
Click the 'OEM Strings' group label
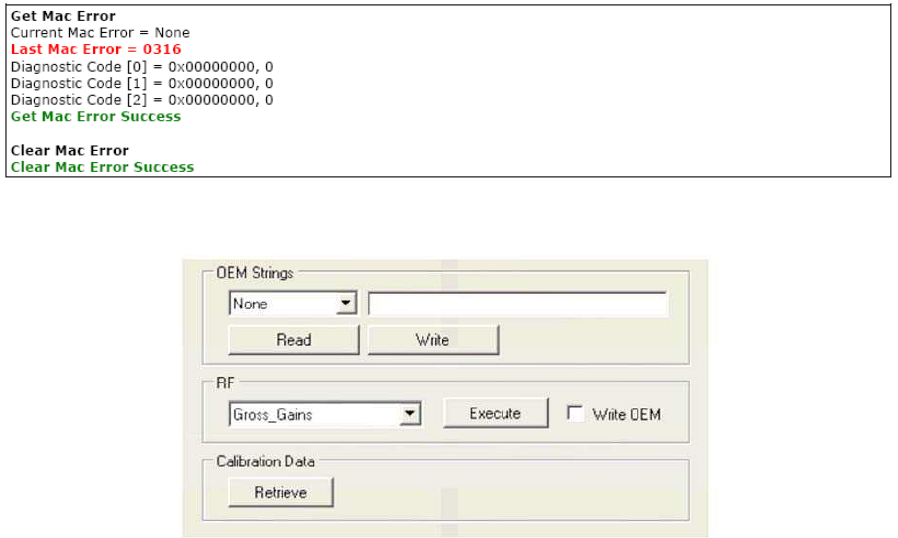pyautogui.click(x=255, y=273)
